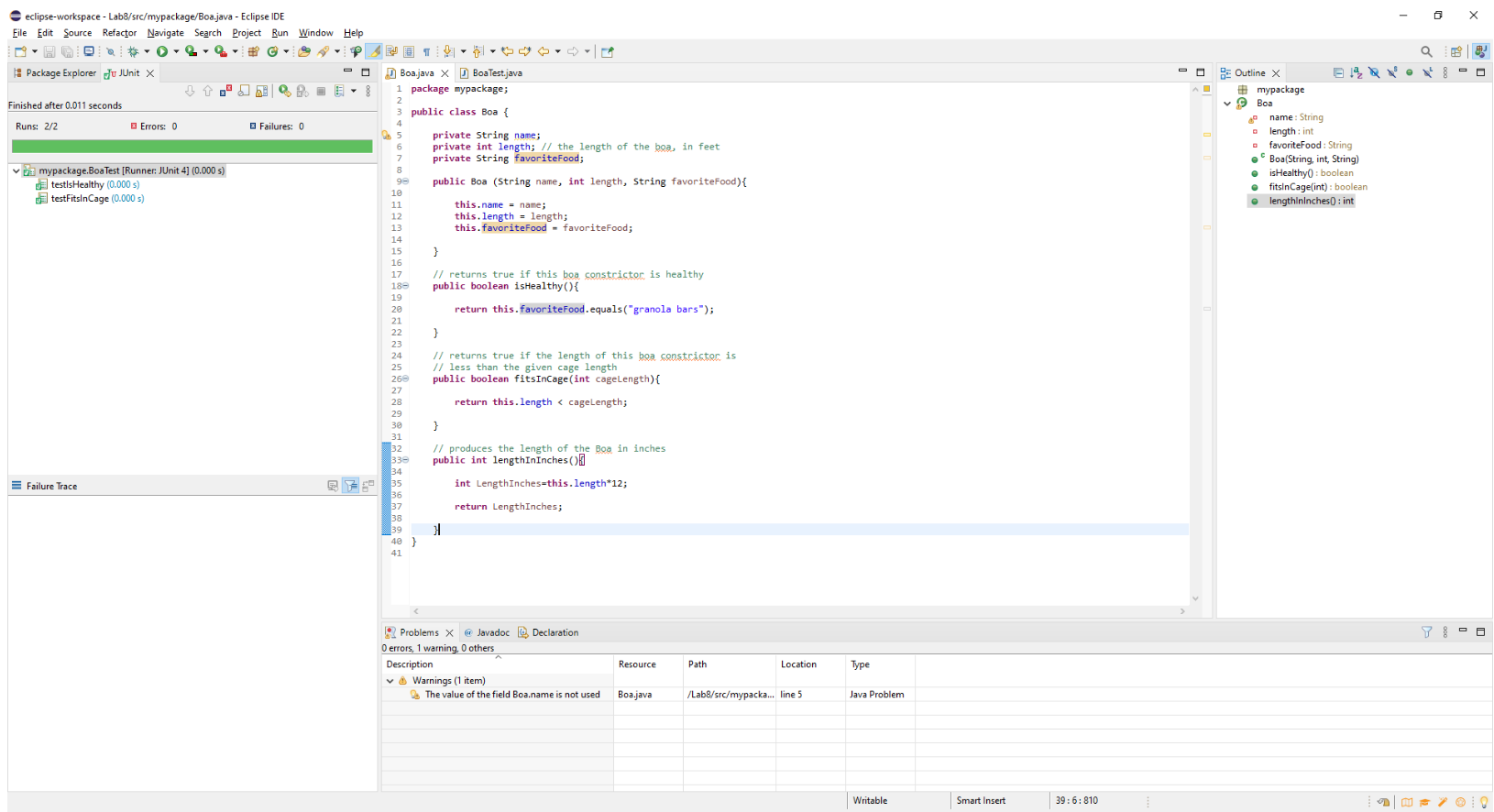Viewport: 1494px width, 812px height.
Task: Sort Problems by Resource column header
Action: click(648, 664)
